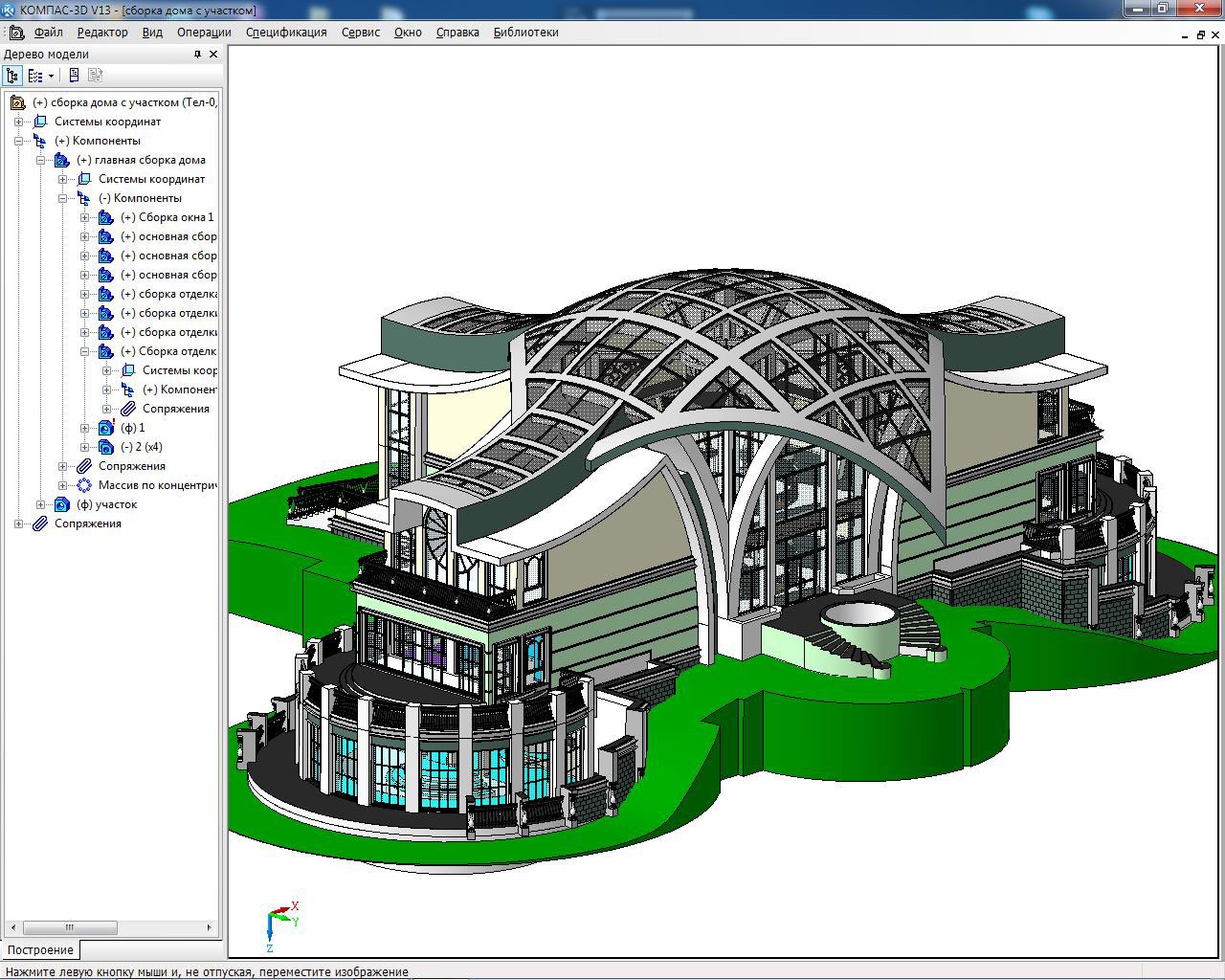Click the root assembly icon 'сборка дома с участком'

pos(17,102)
